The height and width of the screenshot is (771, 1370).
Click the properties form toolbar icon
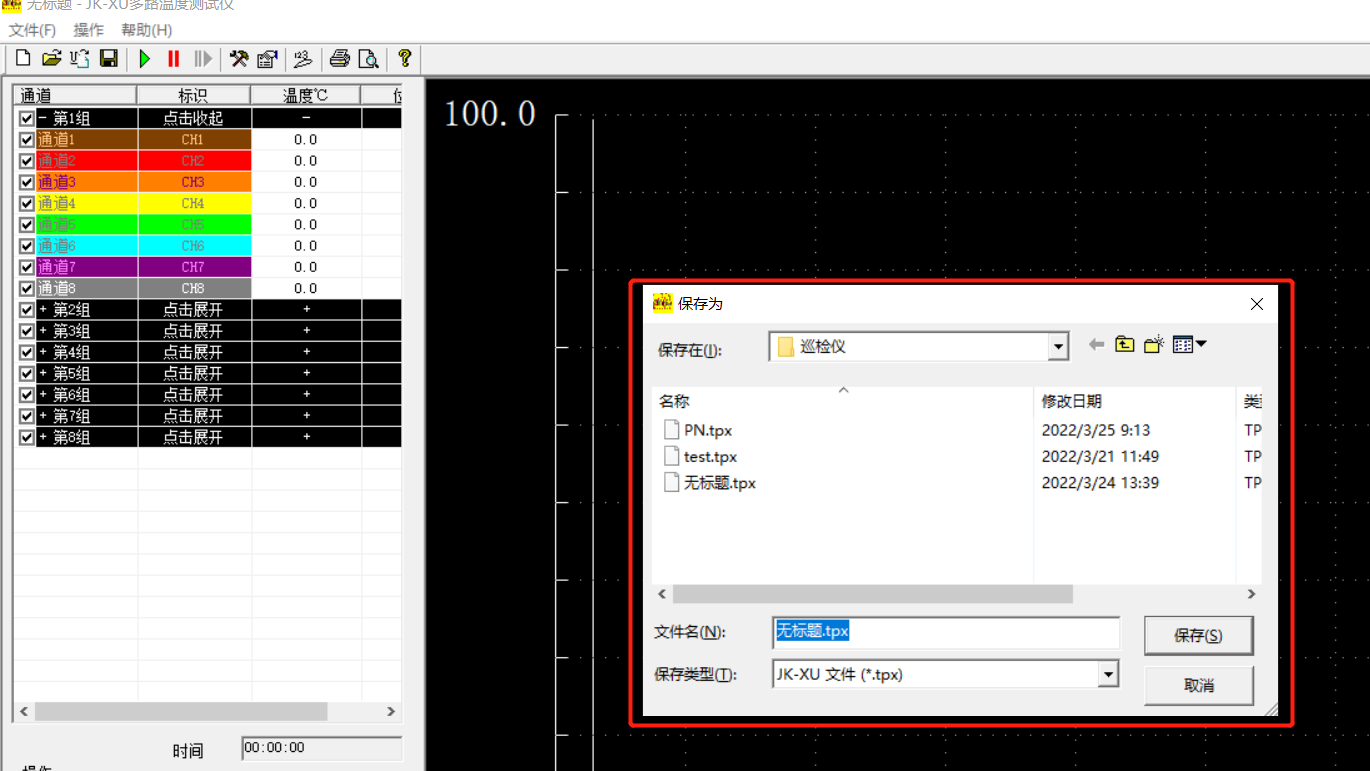click(x=267, y=59)
